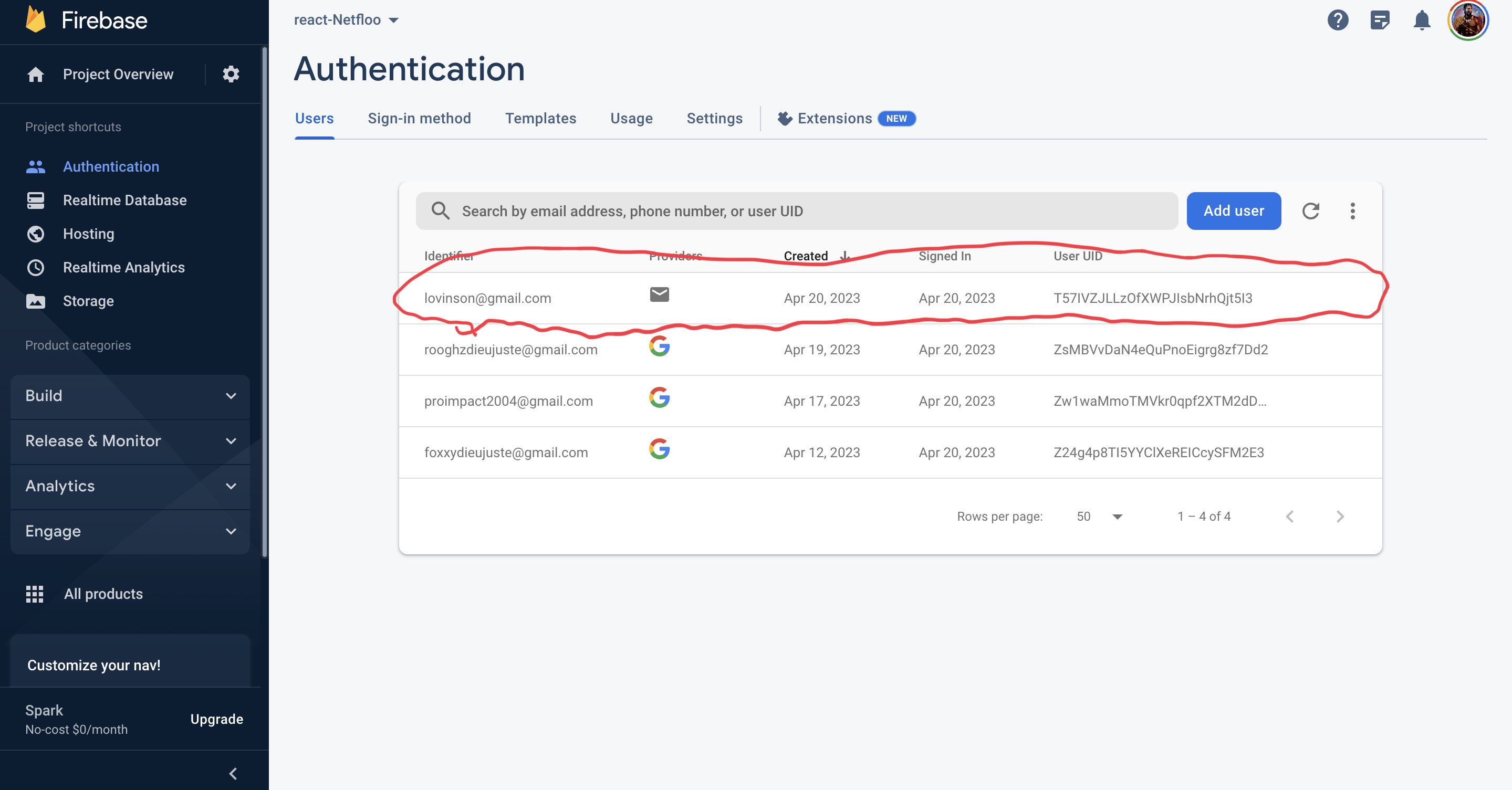Viewport: 1512px width, 790px height.
Task: Click the refresh users icon
Action: 1311,211
